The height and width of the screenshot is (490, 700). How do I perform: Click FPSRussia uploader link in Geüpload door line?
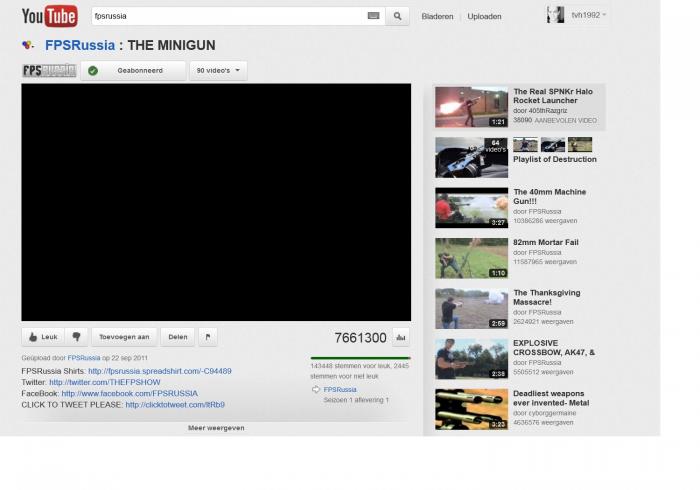point(83,358)
